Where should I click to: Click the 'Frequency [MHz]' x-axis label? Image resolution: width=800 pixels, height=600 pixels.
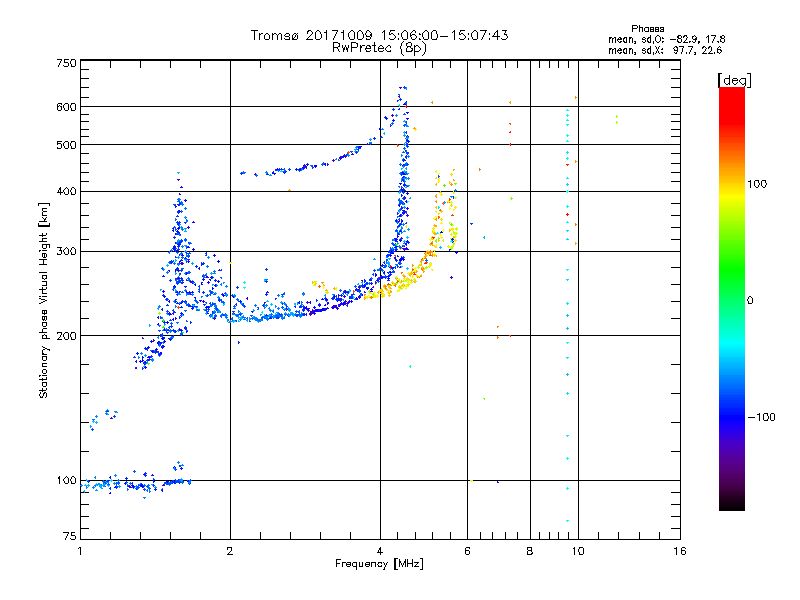point(379,565)
